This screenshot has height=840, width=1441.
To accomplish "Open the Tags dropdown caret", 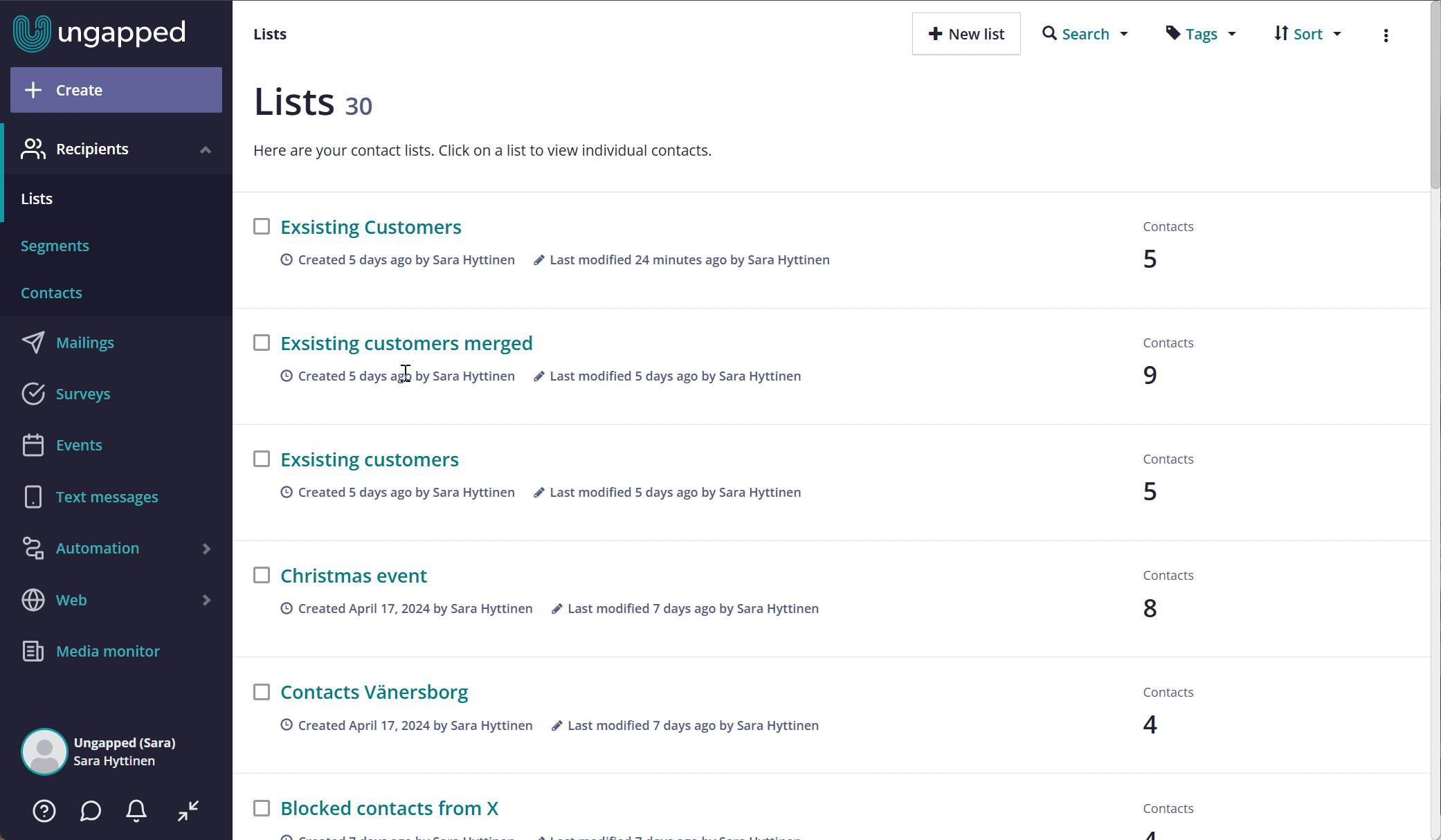I will click(1232, 34).
